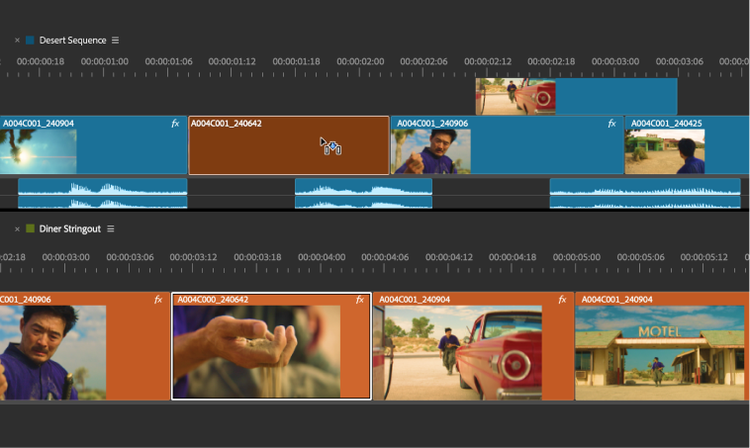Click man-with-fist thumbnail on Desert Sequence A004C001_240906
The image size is (750, 448).
tap(431, 151)
